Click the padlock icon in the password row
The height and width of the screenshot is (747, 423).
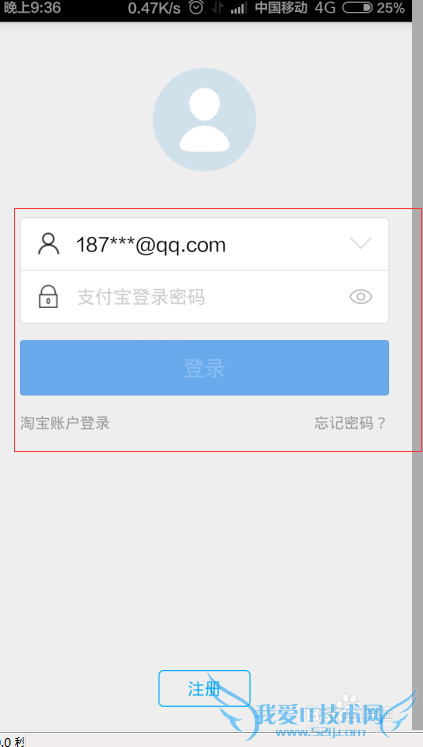(x=48, y=297)
